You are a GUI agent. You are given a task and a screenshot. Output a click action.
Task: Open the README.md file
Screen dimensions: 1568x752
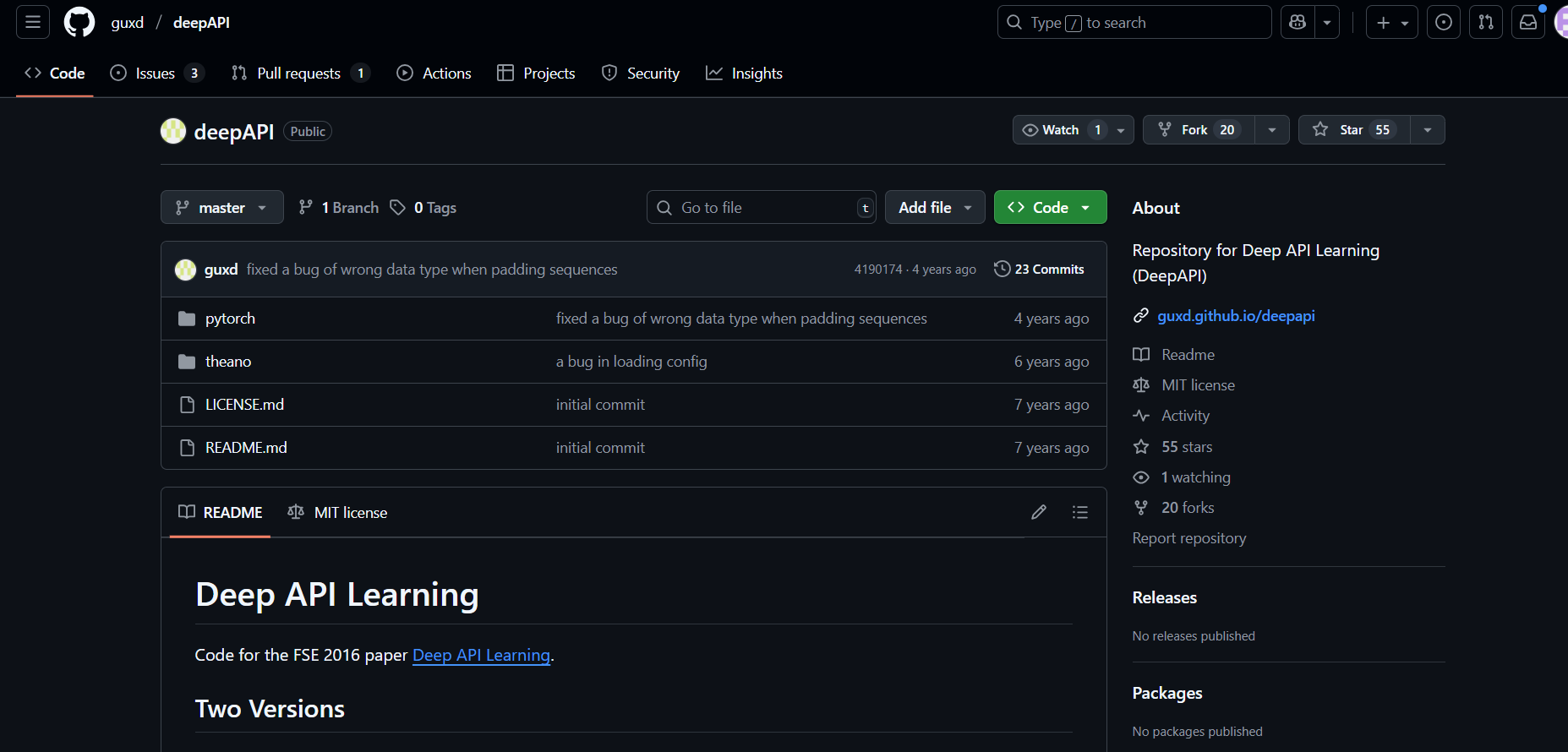tap(246, 448)
